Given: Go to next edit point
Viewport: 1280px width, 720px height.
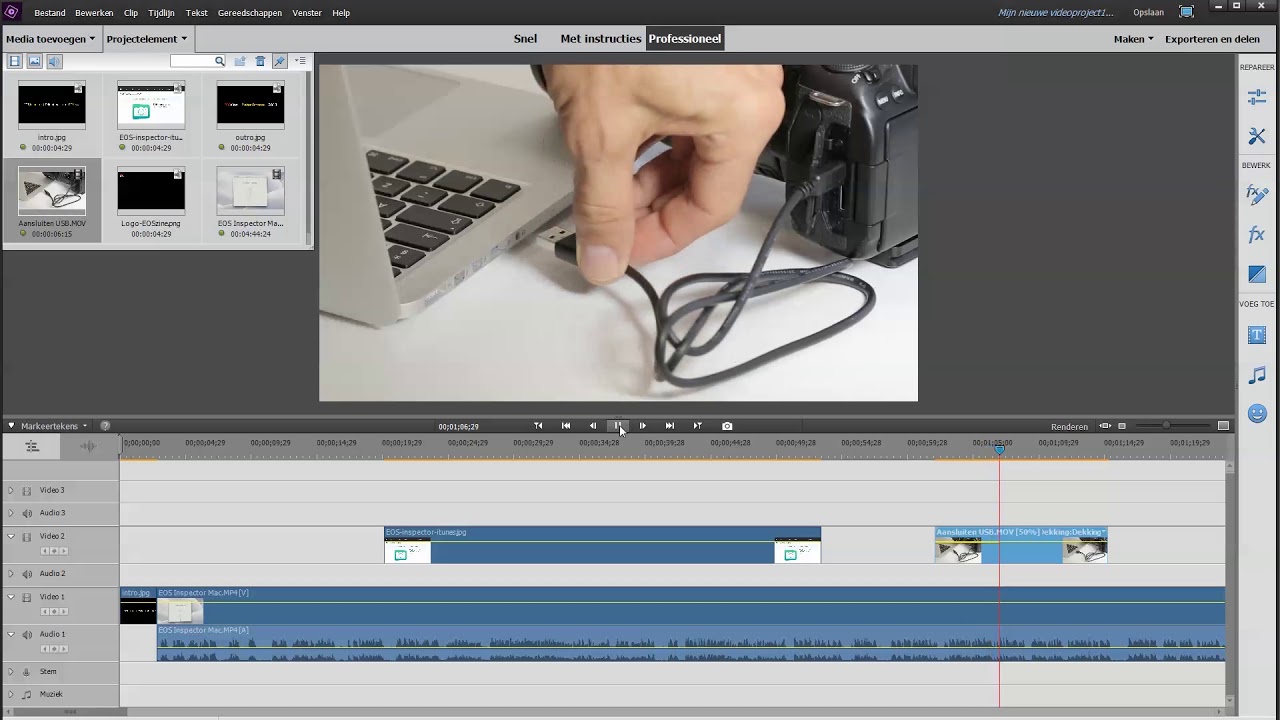Looking at the screenshot, I should pos(698,426).
